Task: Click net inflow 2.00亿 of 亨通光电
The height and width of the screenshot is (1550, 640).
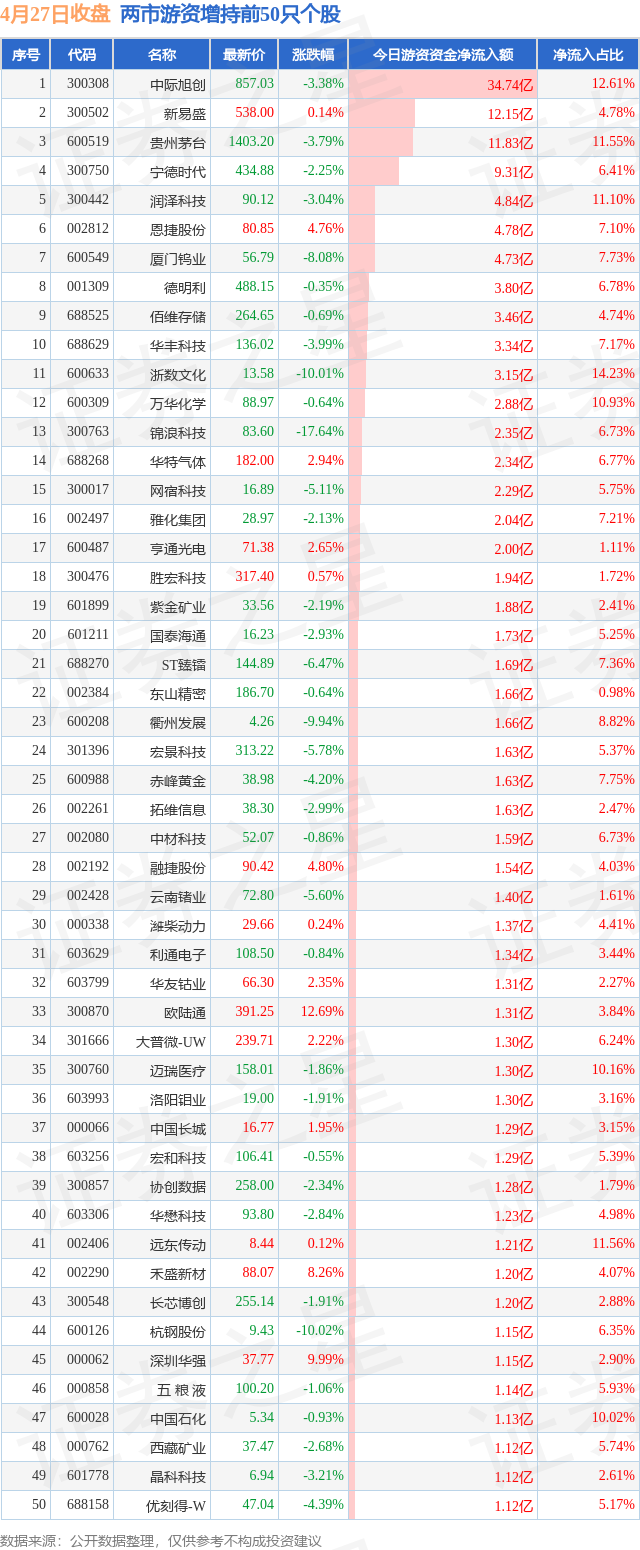Action: pos(514,548)
